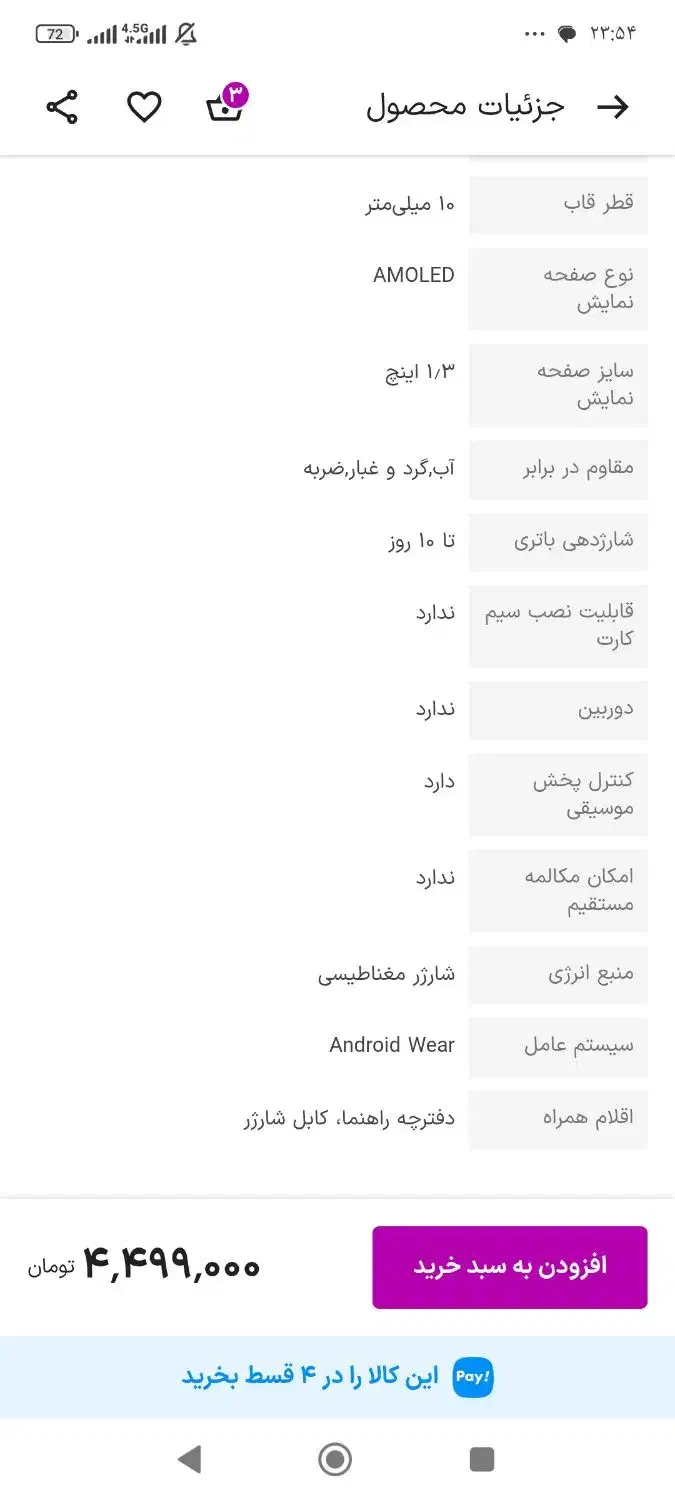The image size is (675, 1500).
Task: Tap the Android recent apps button
Action: pyautogui.click(x=481, y=1459)
